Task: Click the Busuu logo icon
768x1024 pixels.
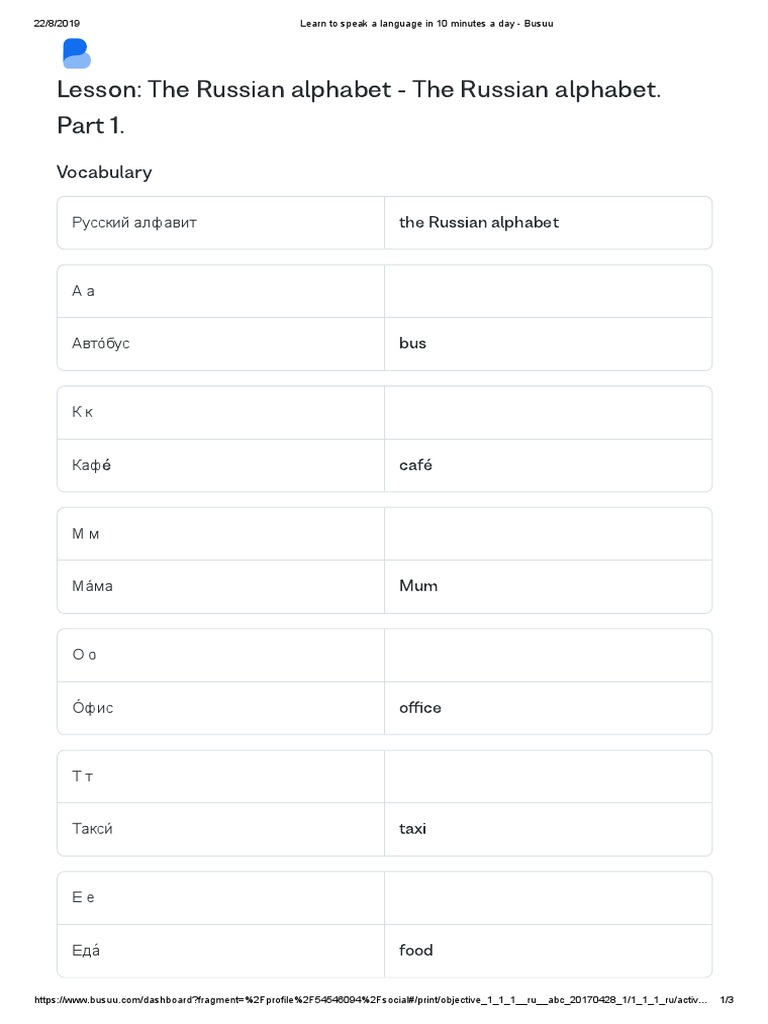Action: pos(76,54)
